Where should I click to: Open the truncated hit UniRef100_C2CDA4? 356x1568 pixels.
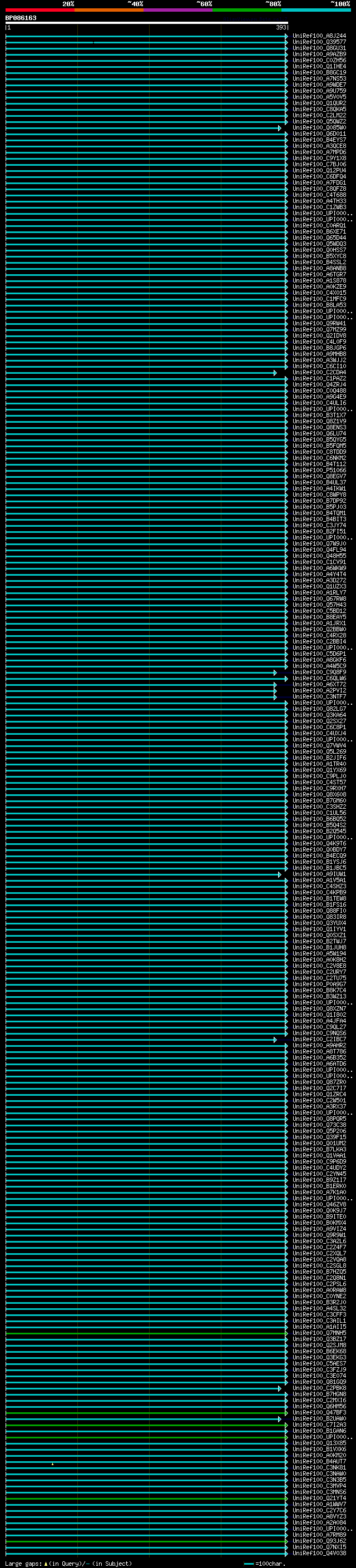pyautogui.click(x=319, y=373)
